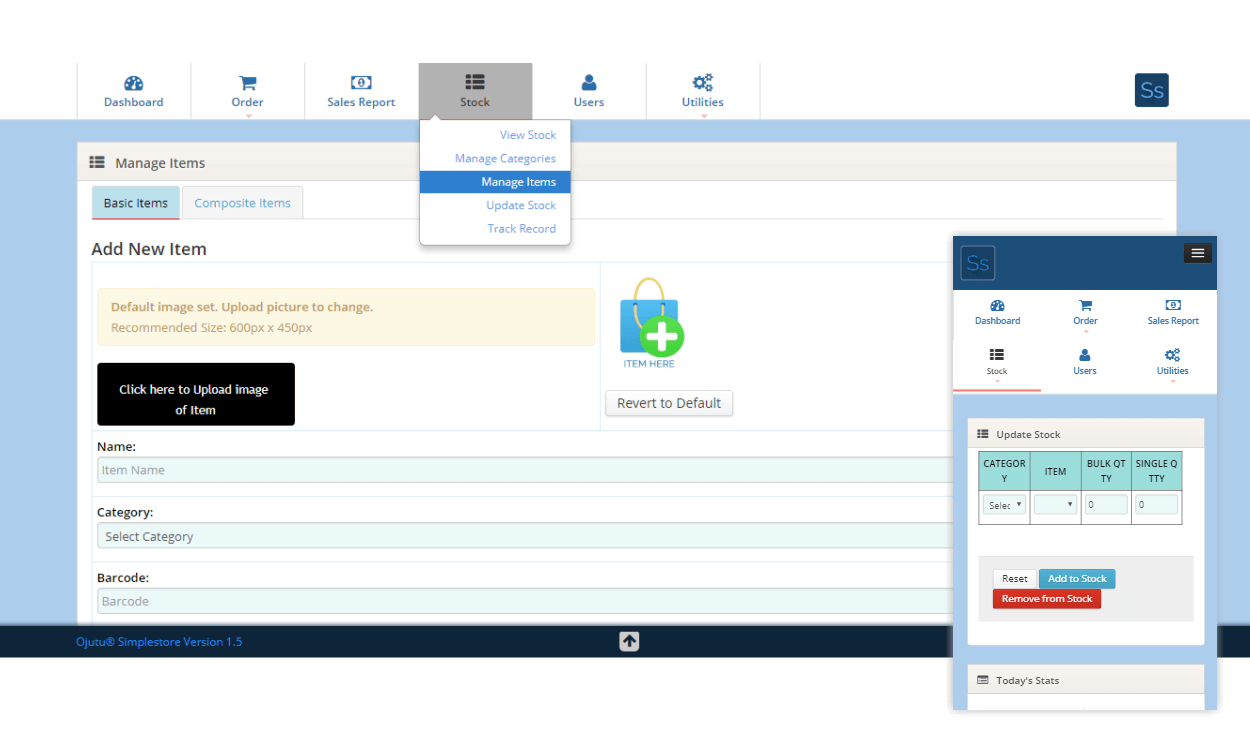Click the Stock list icon in main navbar
The height and width of the screenshot is (750, 1250).
tap(475, 83)
